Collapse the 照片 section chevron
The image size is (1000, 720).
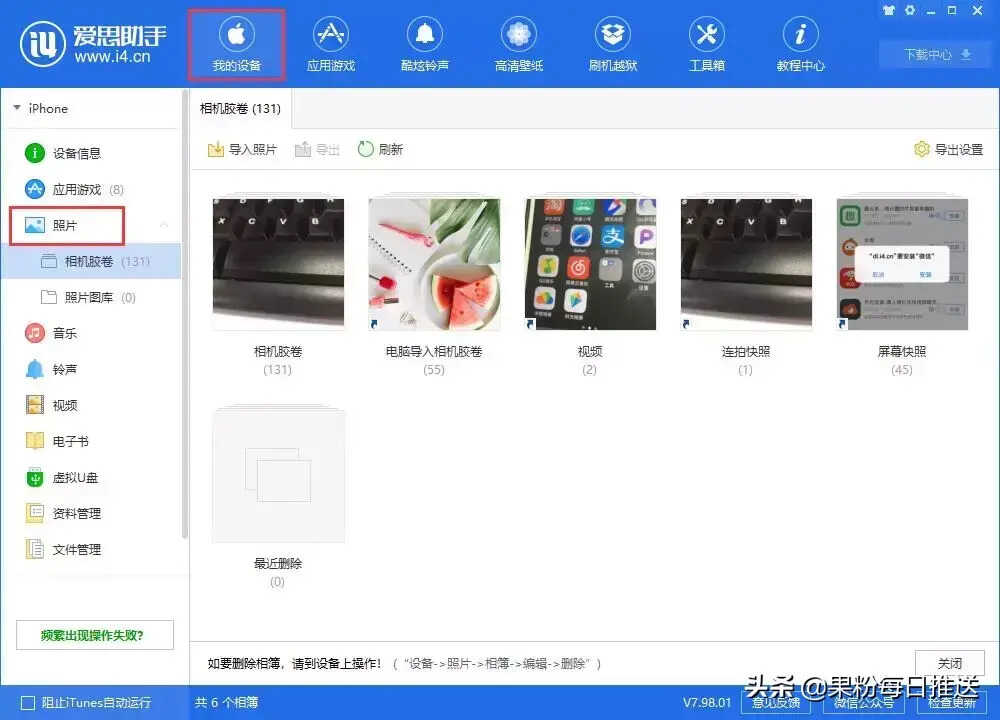pyautogui.click(x=164, y=225)
